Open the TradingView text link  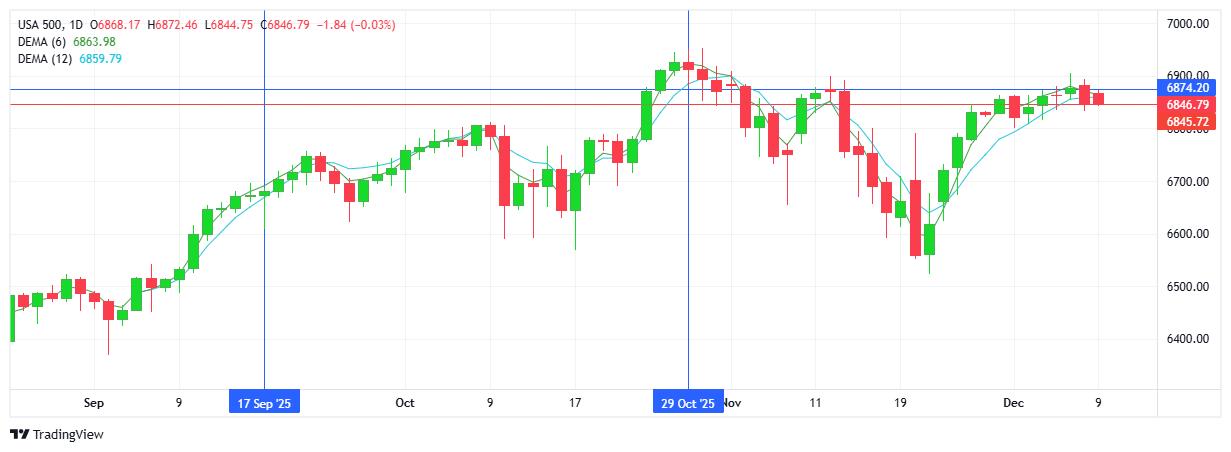click(x=68, y=435)
